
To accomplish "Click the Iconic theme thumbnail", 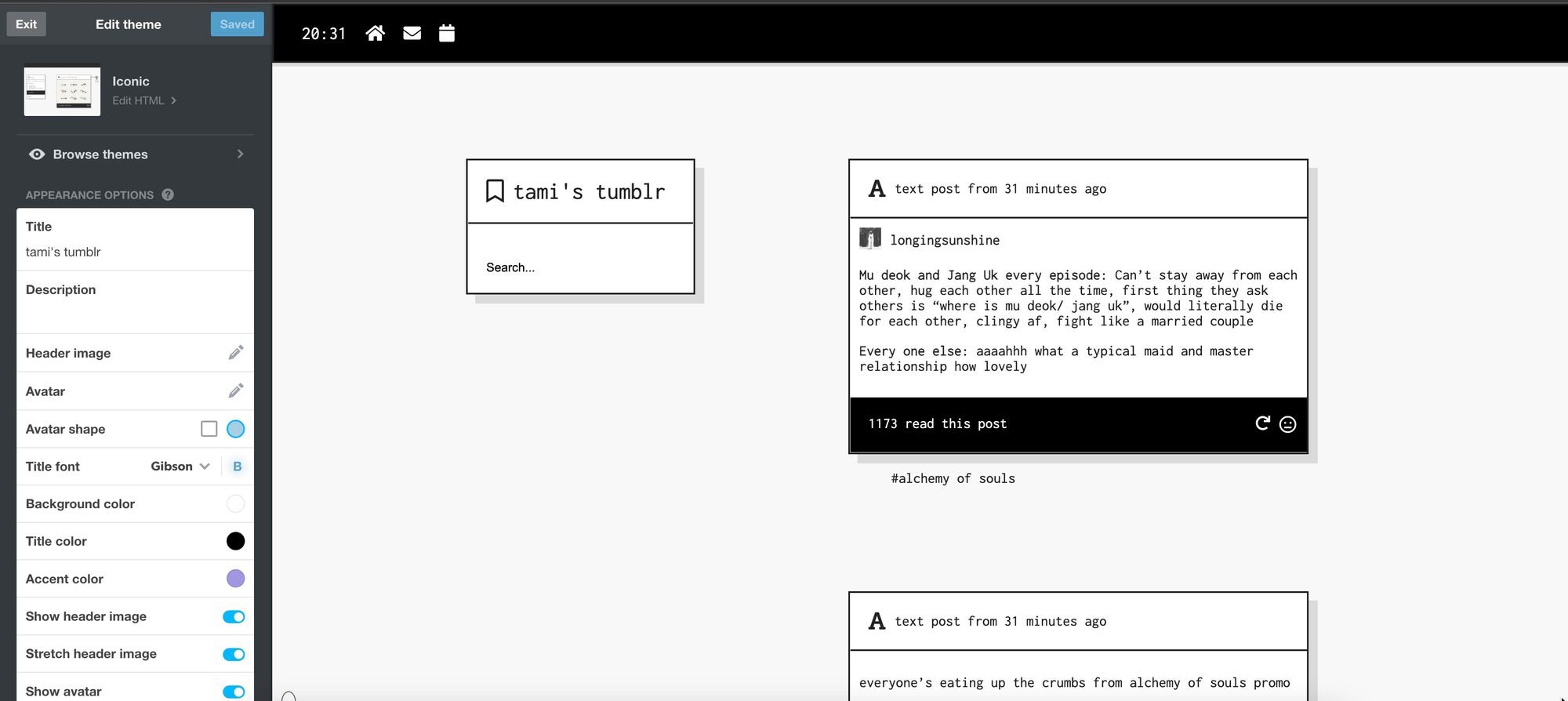I will (x=62, y=90).
